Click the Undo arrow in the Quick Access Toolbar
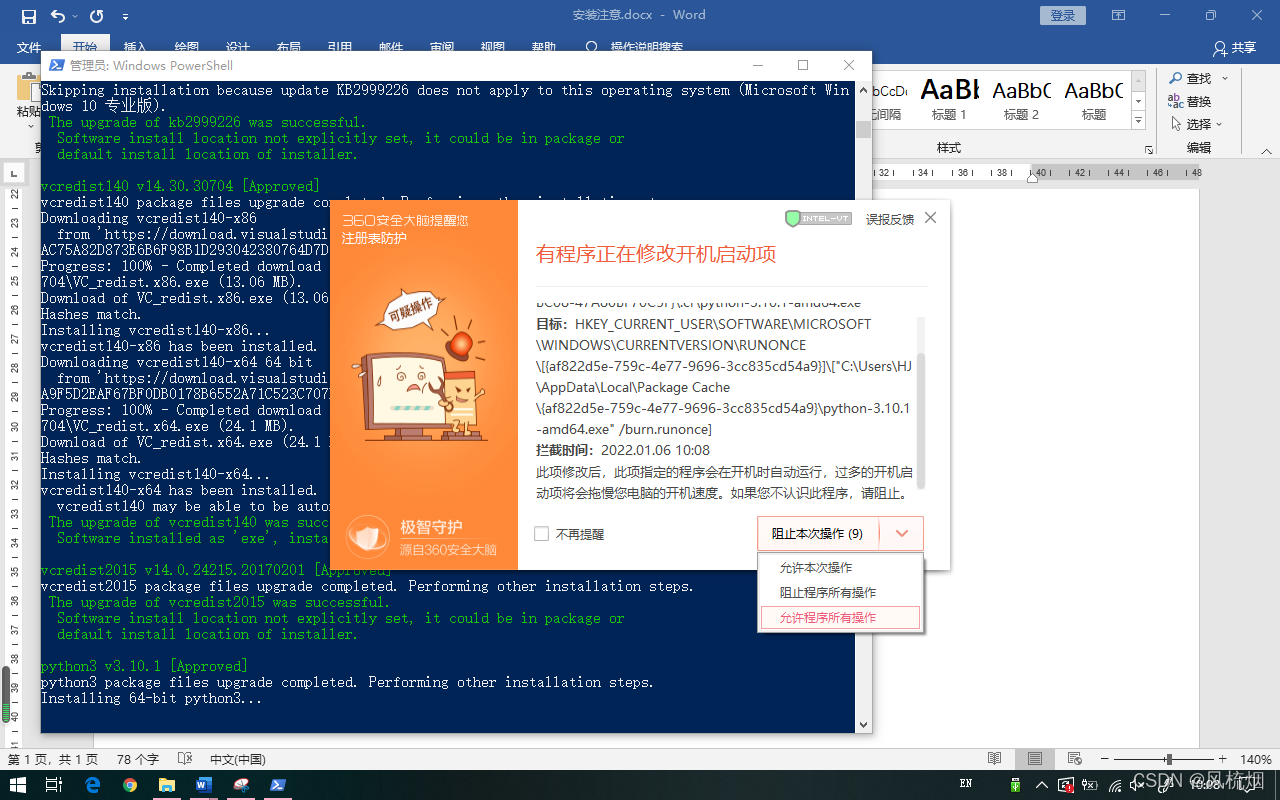 [x=60, y=15]
